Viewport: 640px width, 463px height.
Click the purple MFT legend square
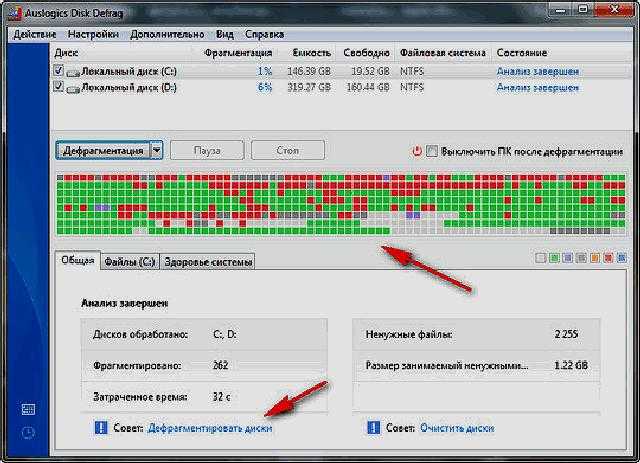click(x=567, y=258)
